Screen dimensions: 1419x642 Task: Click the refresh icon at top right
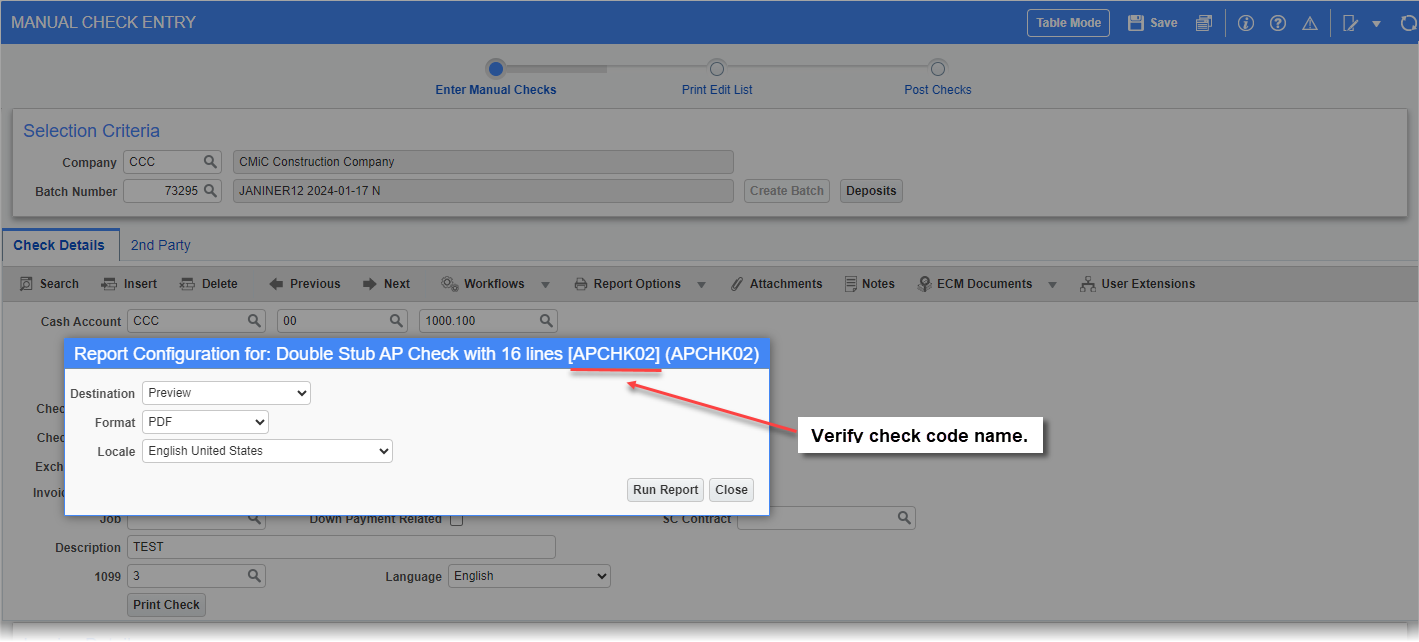[1409, 22]
